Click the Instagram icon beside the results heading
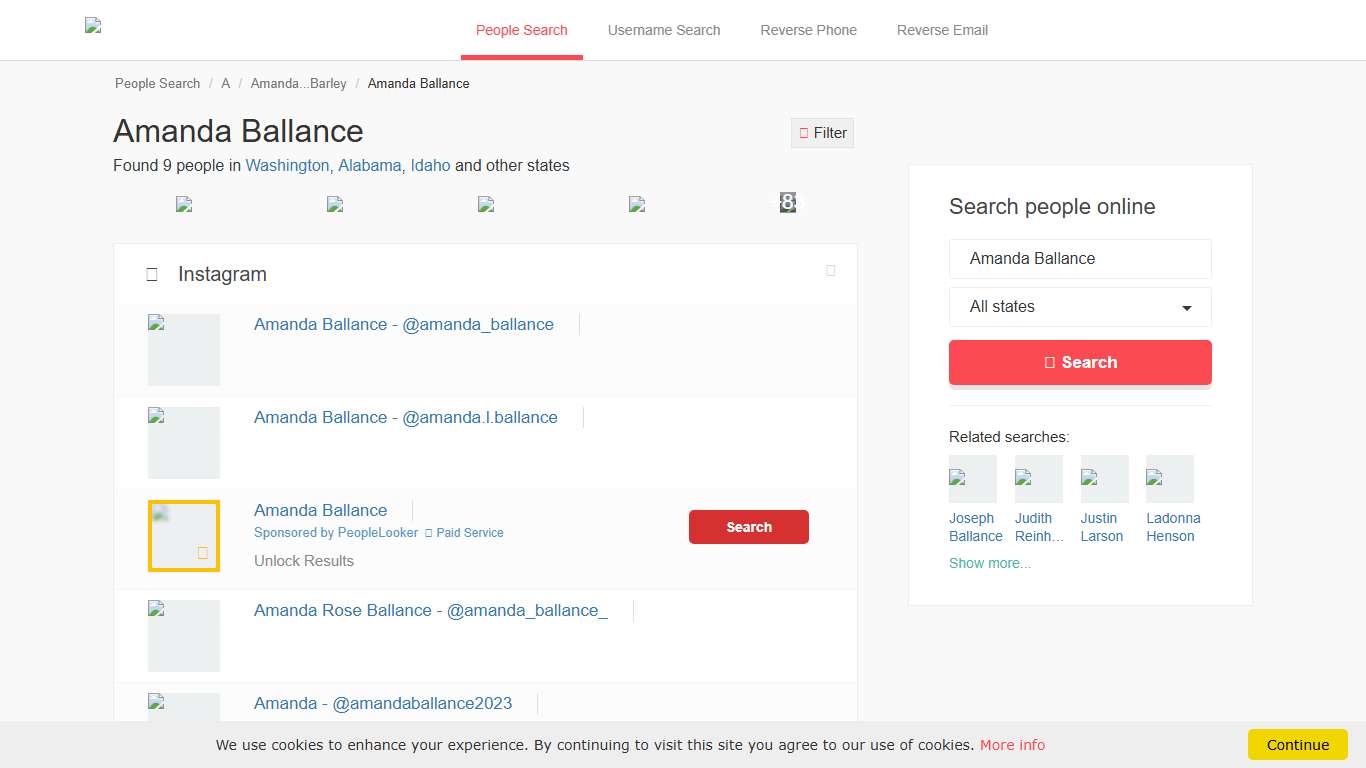The width and height of the screenshot is (1366, 768). click(x=152, y=273)
